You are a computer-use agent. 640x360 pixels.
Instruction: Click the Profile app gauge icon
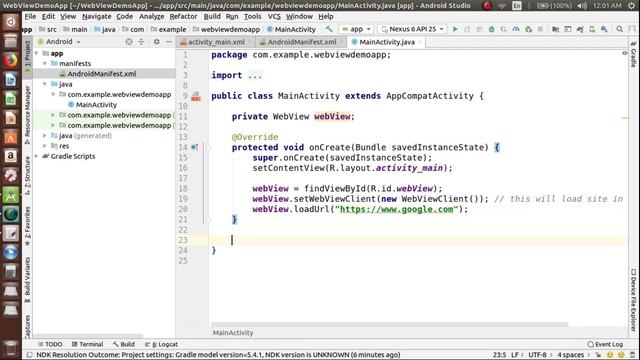click(516, 29)
